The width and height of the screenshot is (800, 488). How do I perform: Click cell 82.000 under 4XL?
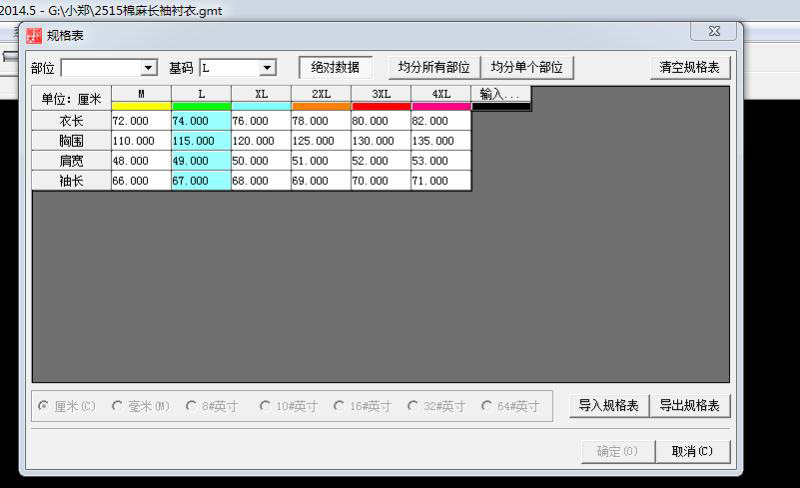click(x=441, y=121)
